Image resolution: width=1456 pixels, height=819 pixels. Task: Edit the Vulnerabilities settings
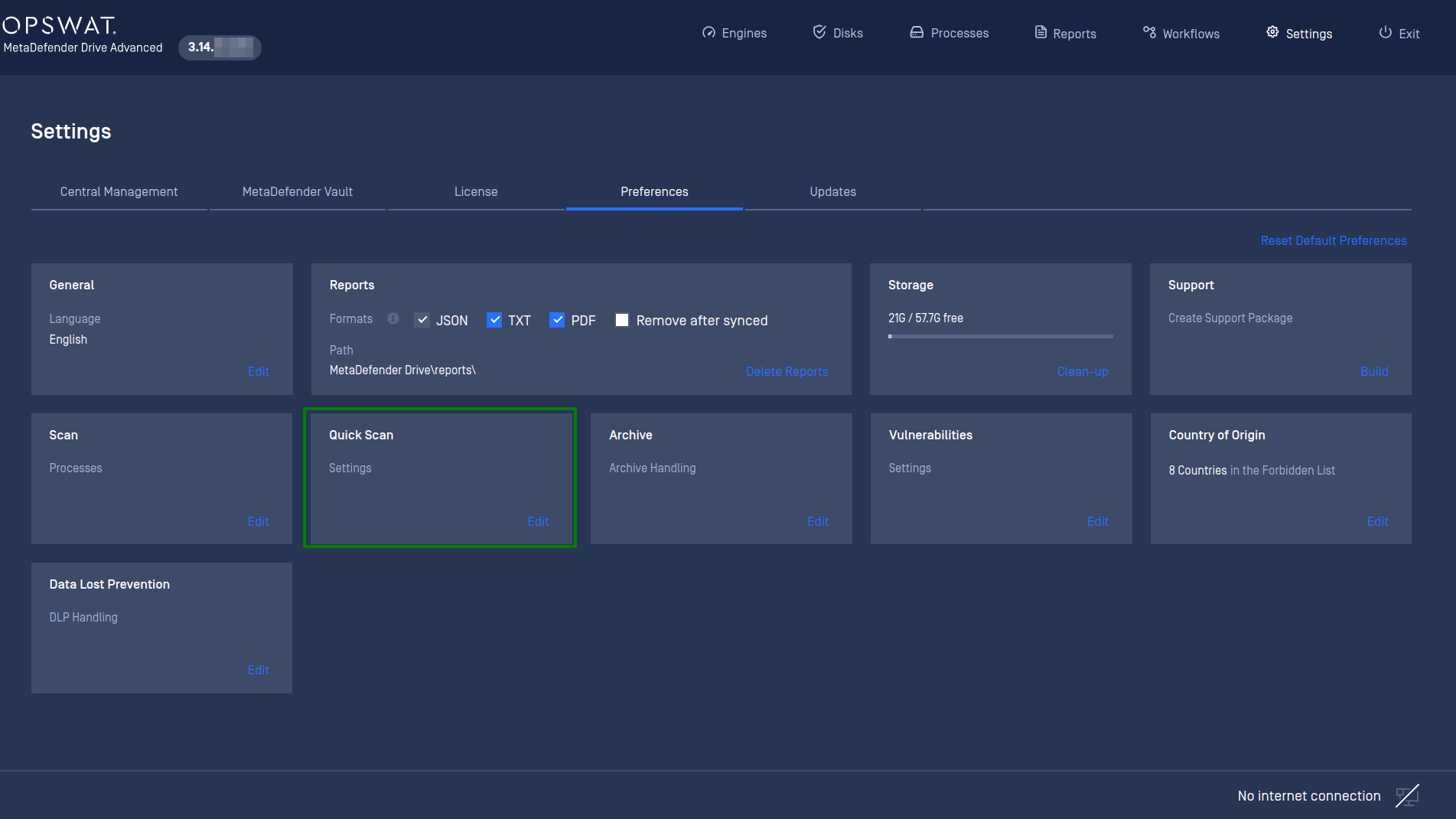pyautogui.click(x=1098, y=521)
